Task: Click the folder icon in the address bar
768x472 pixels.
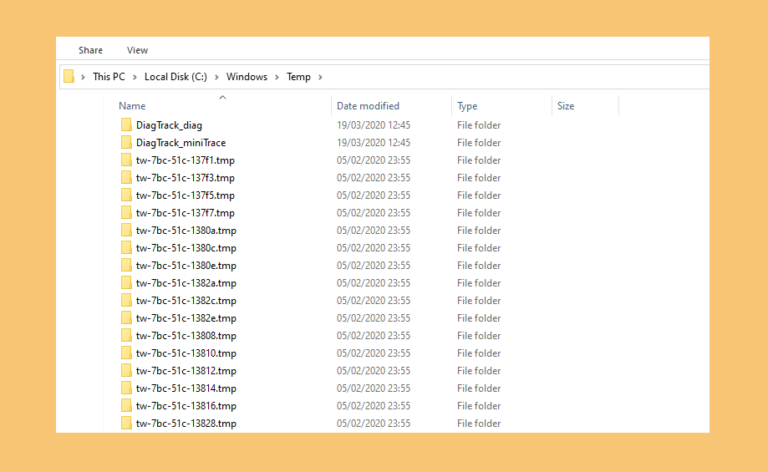Action: tap(69, 76)
